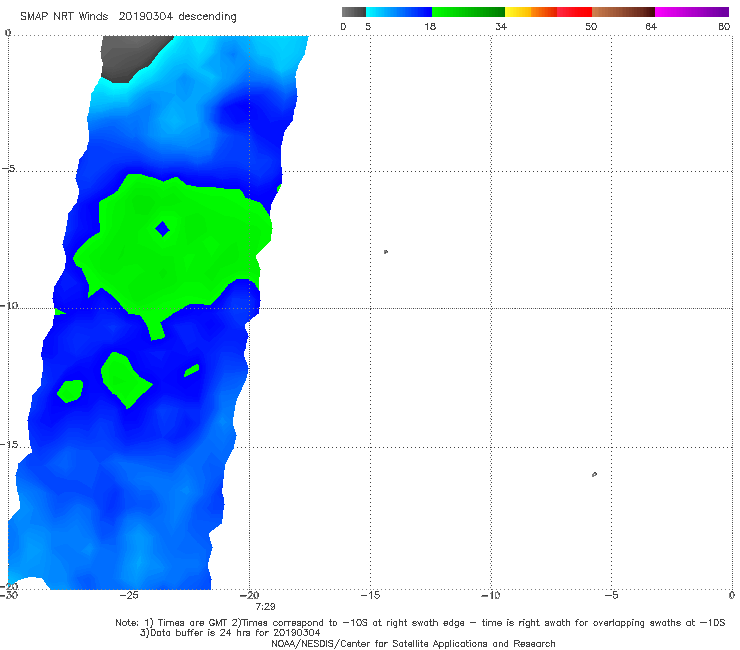This screenshot has width=740, height=650.
Task: Click the green segment of the color bar
Action: click(468, 12)
